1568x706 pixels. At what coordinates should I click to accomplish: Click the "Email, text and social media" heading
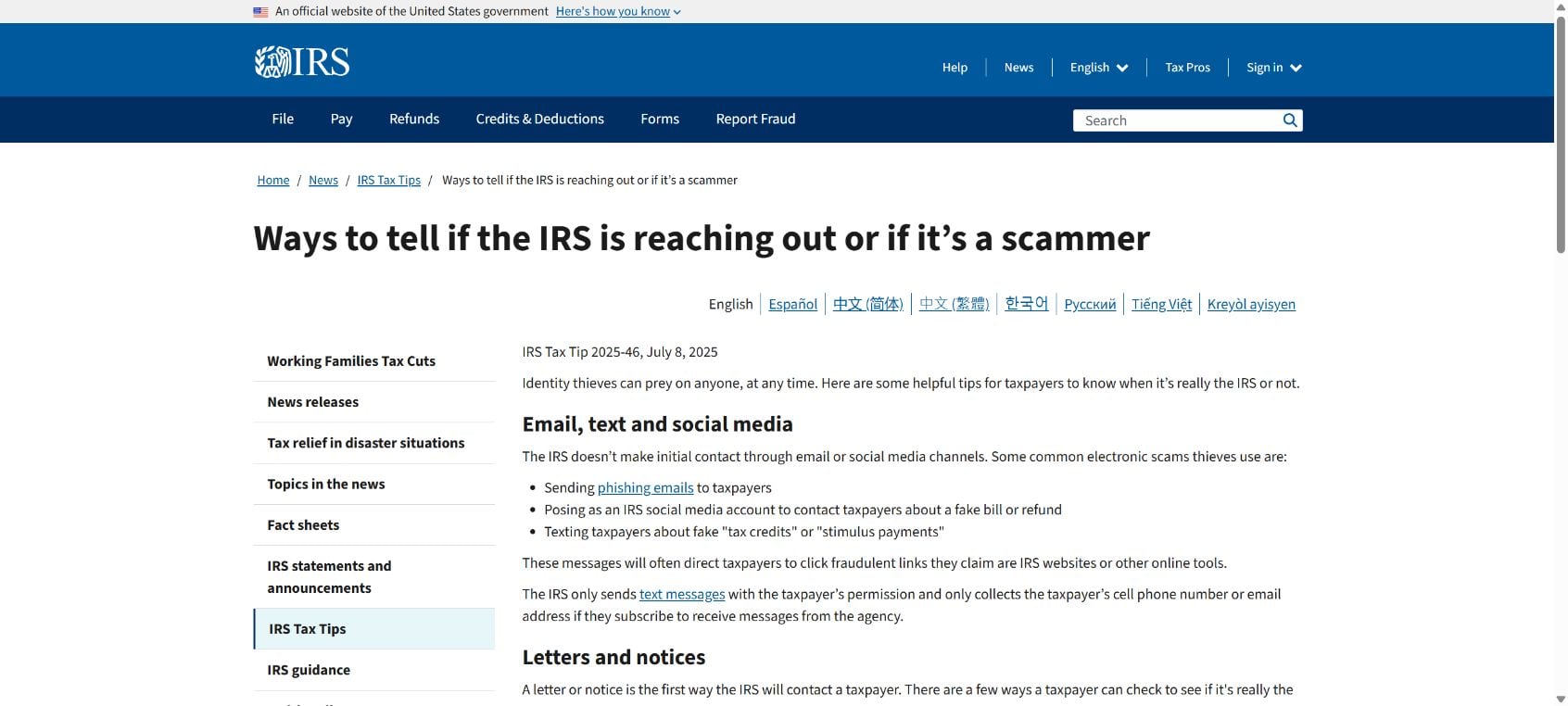[657, 424]
